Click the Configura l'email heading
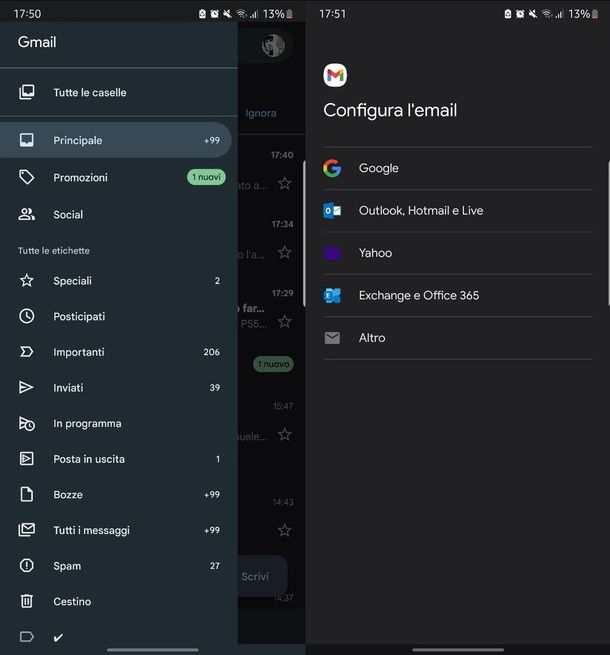Screen dimensions: 610x655 [x=390, y=110]
